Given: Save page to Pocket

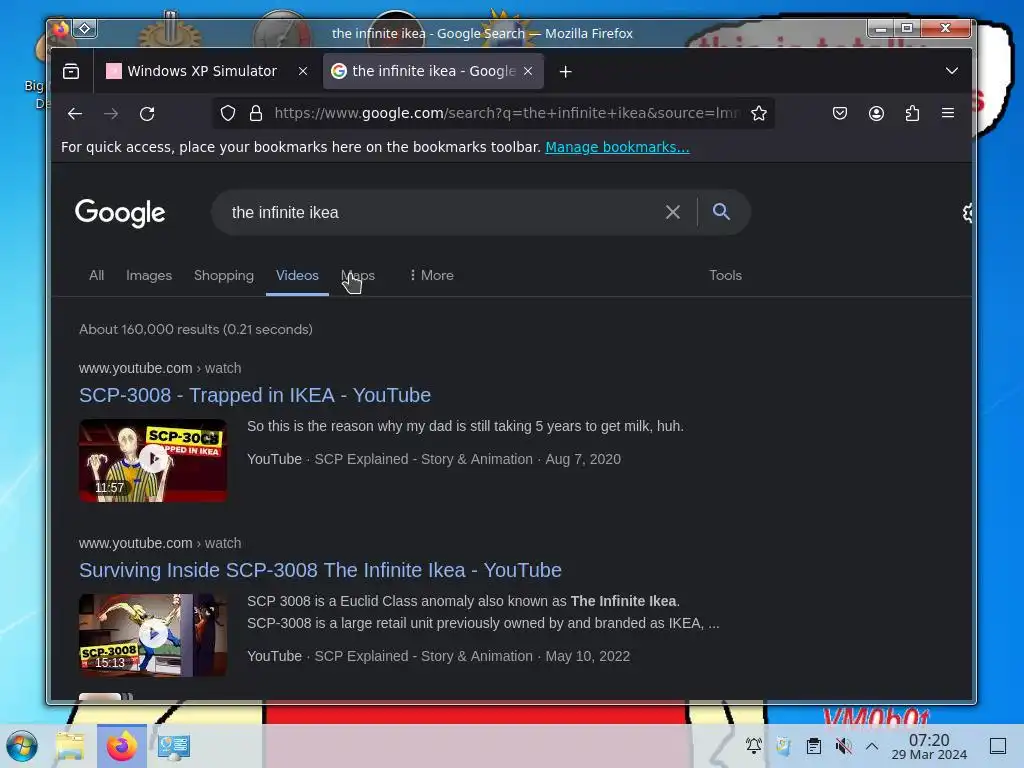Looking at the screenshot, I should (840, 113).
